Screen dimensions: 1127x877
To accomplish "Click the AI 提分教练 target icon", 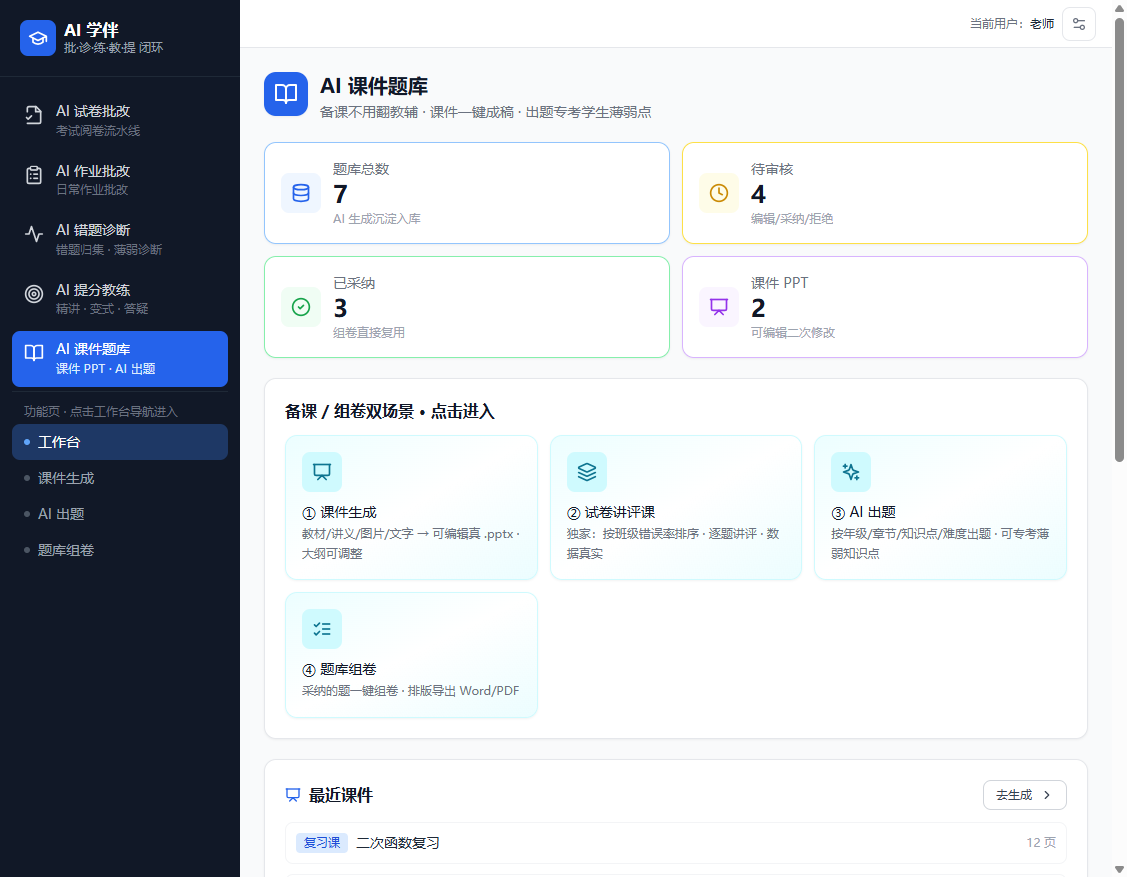I will [x=34, y=293].
